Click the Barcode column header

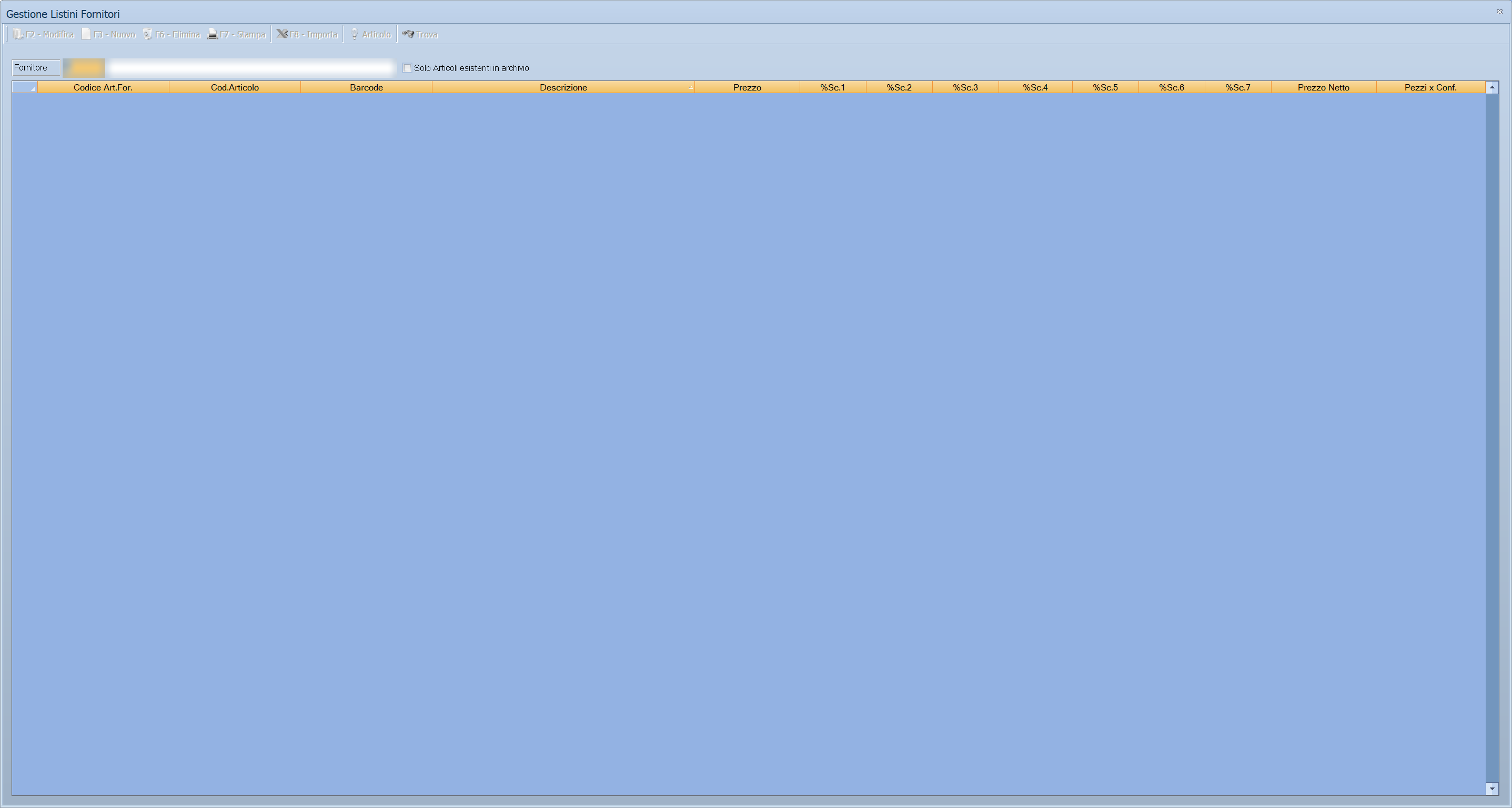point(366,87)
